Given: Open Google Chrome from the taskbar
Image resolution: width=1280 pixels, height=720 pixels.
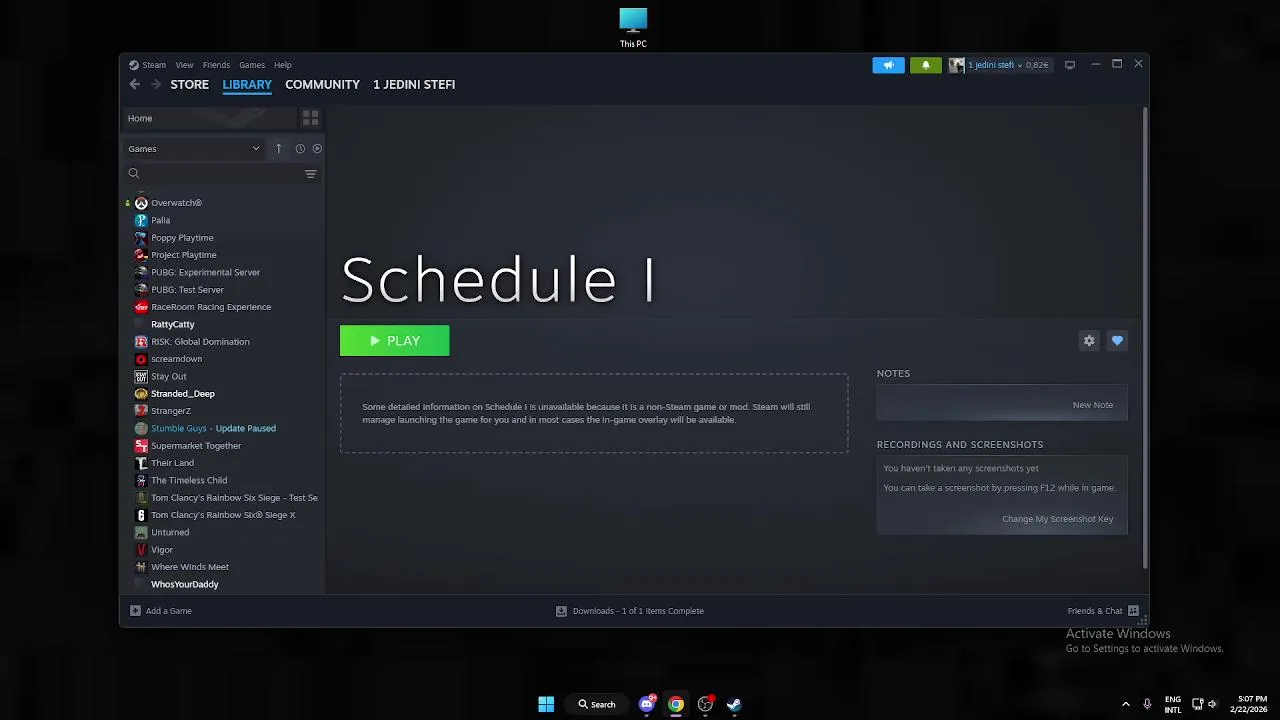Looking at the screenshot, I should [676, 704].
